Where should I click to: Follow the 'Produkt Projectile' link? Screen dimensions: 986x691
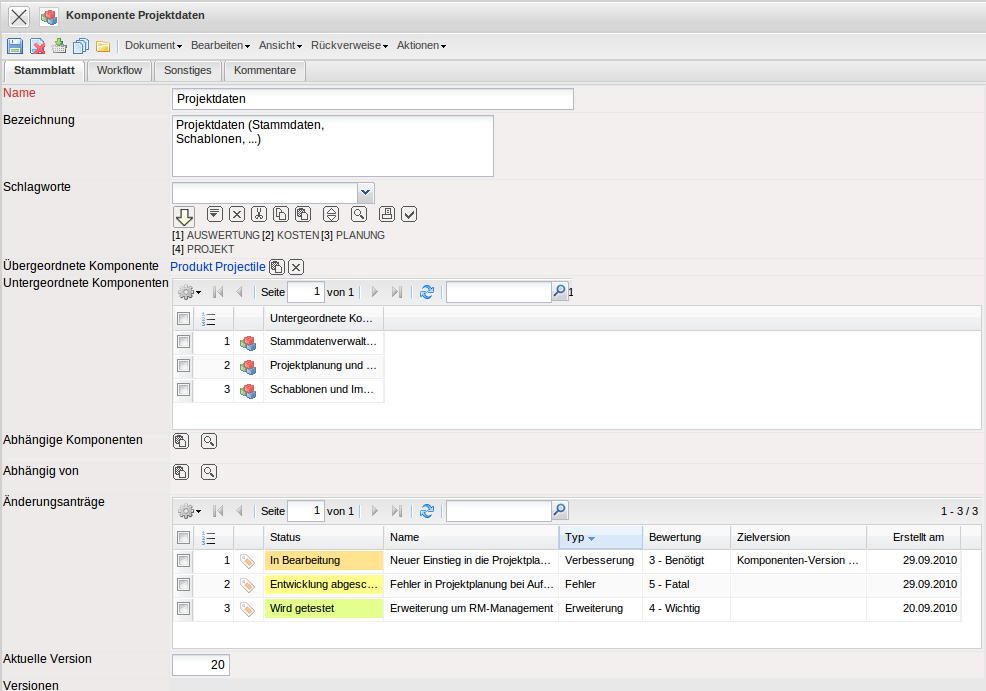pos(218,267)
